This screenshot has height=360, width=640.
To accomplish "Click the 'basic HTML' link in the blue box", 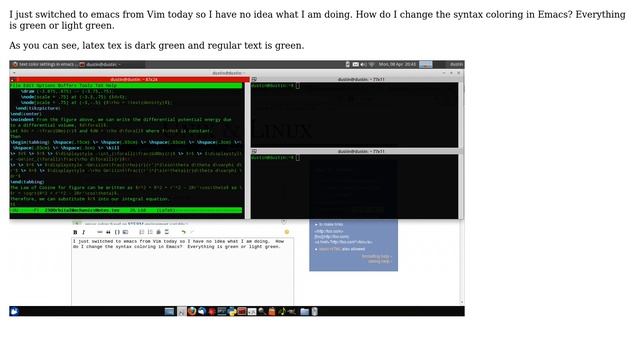I will (329, 249).
